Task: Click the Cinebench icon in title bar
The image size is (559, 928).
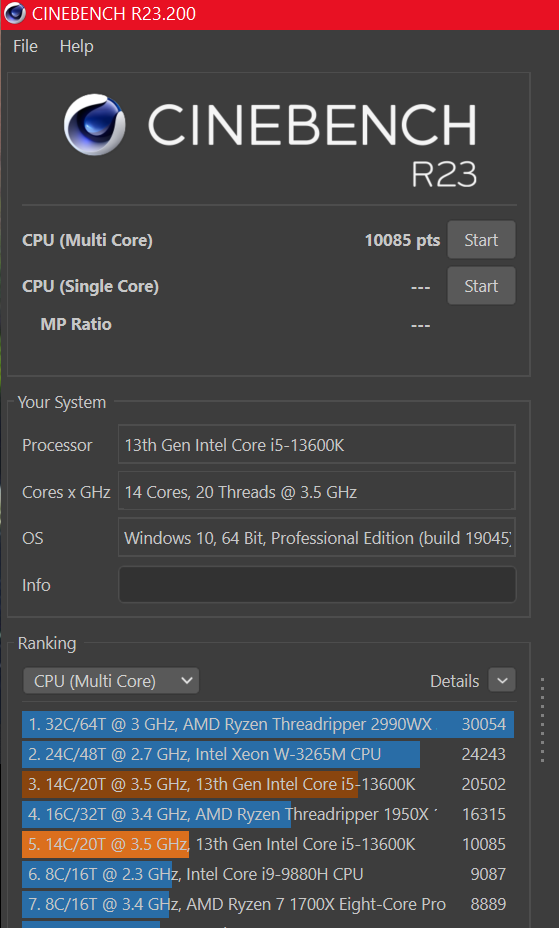Action: (x=14, y=13)
